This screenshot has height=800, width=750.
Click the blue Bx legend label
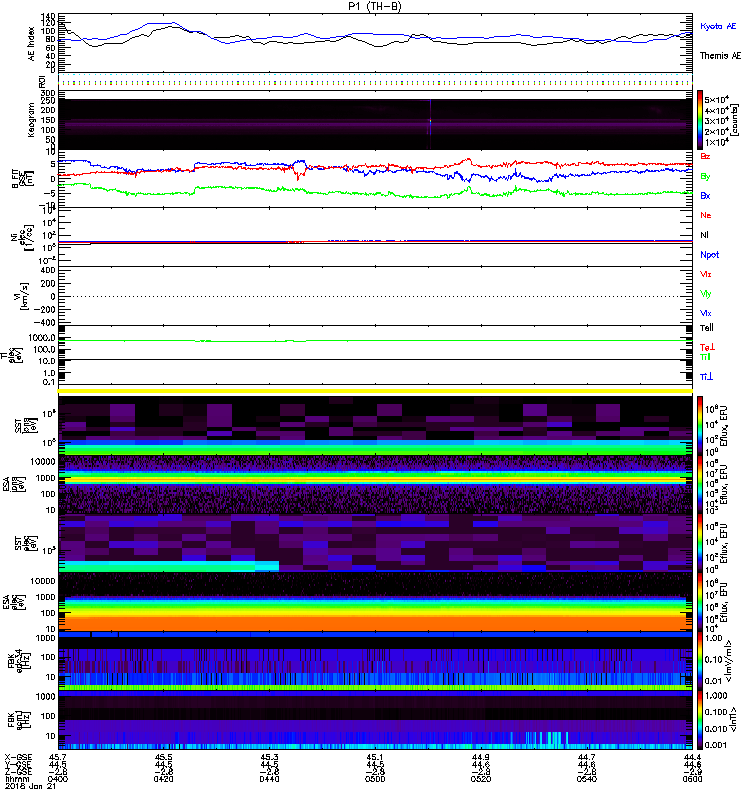(706, 196)
